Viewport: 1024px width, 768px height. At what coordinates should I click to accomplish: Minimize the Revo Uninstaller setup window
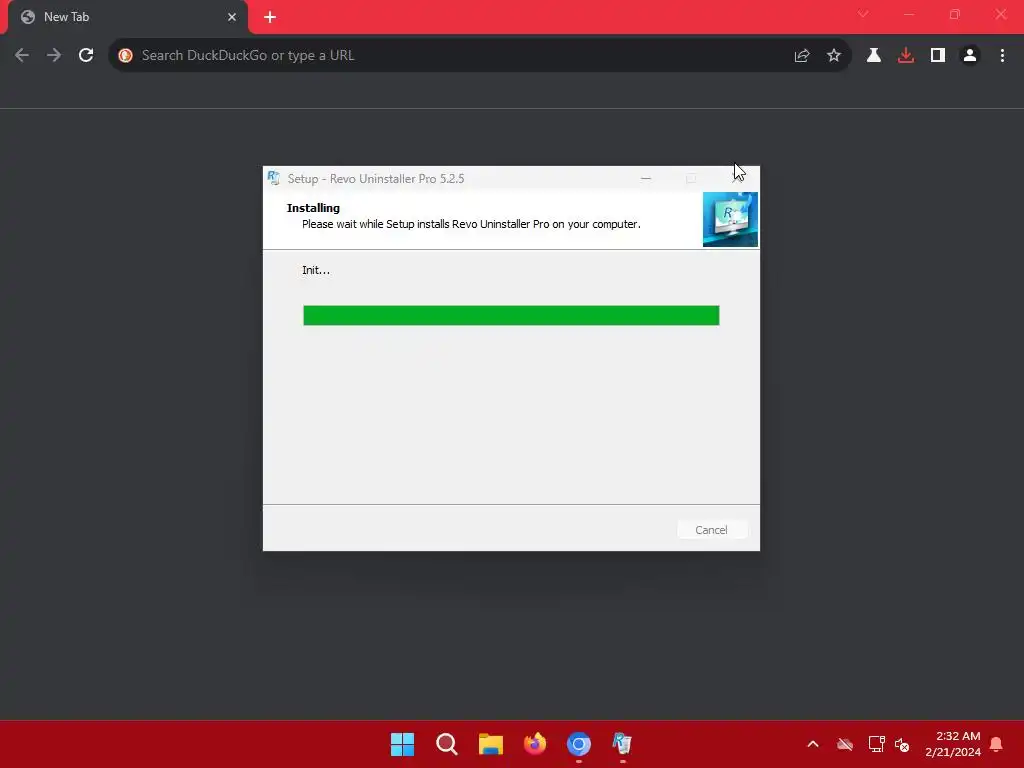(646, 178)
